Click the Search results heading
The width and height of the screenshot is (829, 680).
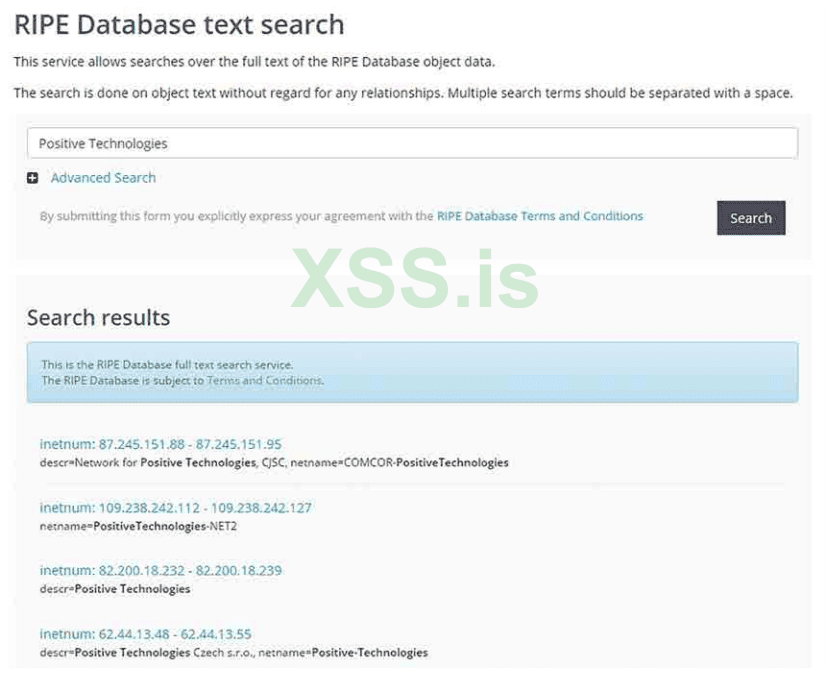click(99, 318)
